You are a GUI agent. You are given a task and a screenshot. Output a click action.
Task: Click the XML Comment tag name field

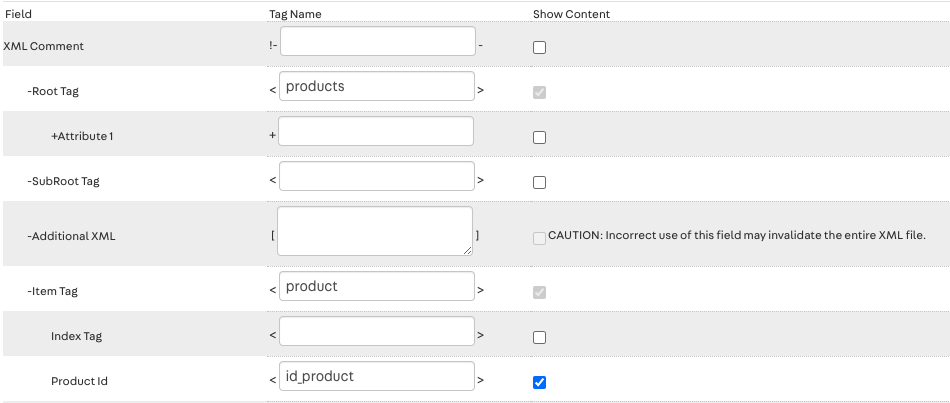point(377,42)
